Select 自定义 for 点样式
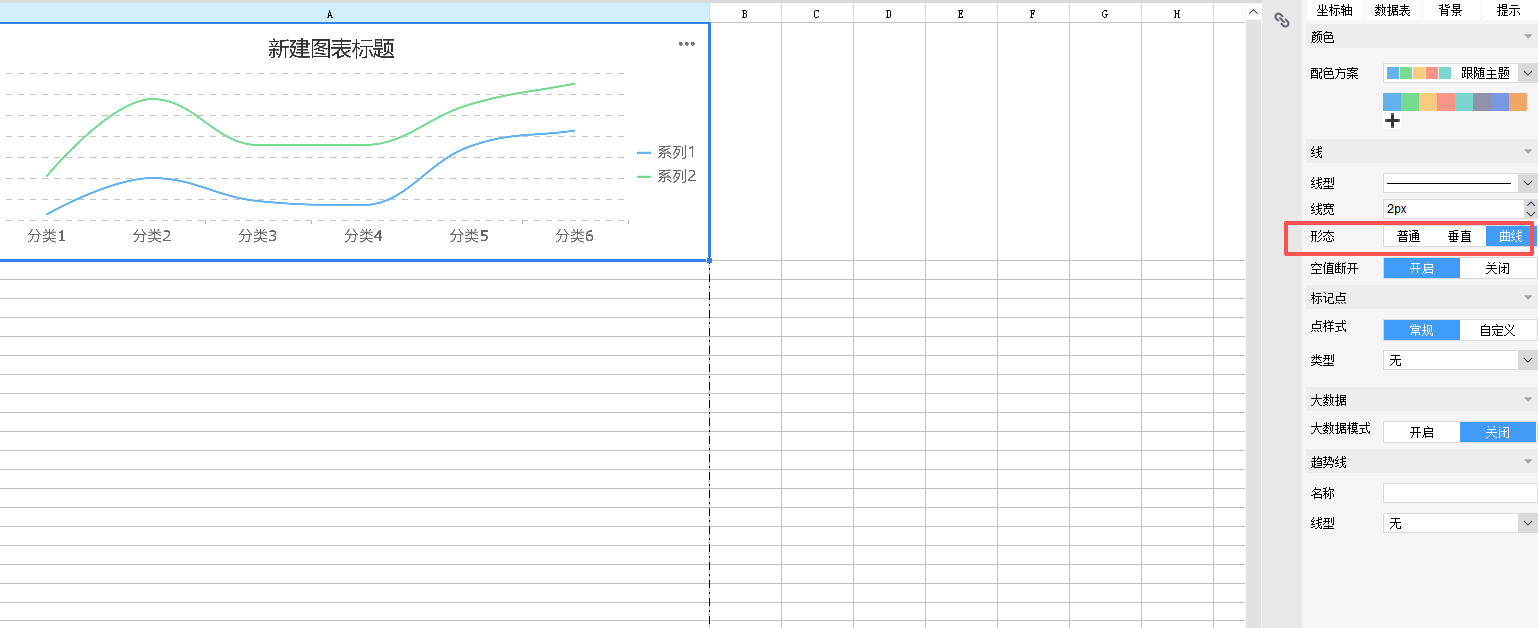Viewport: 1538px width, 628px height. coord(1498,330)
